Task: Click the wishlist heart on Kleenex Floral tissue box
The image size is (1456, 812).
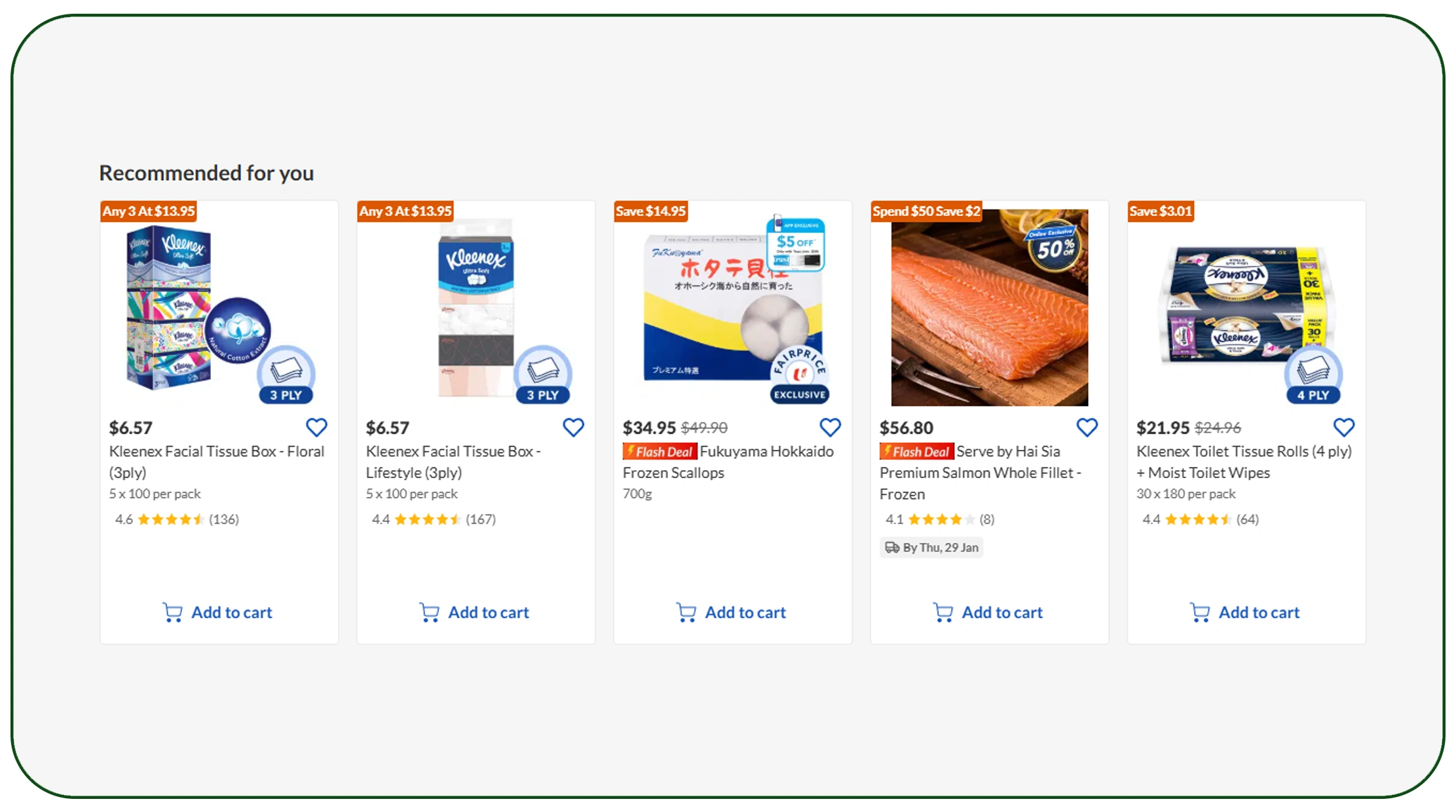Action: tap(316, 426)
